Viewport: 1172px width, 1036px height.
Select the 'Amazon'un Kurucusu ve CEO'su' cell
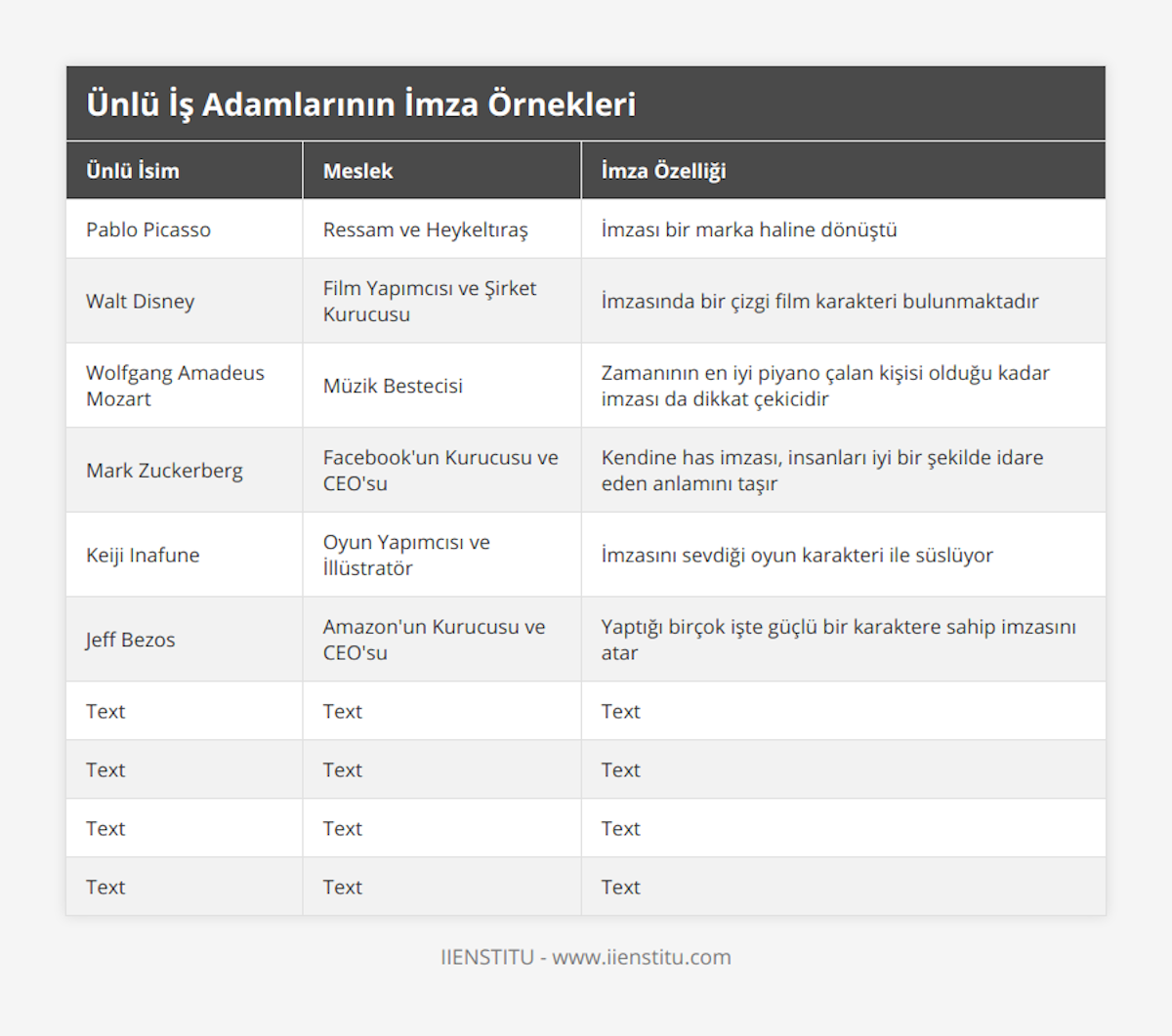434,640
